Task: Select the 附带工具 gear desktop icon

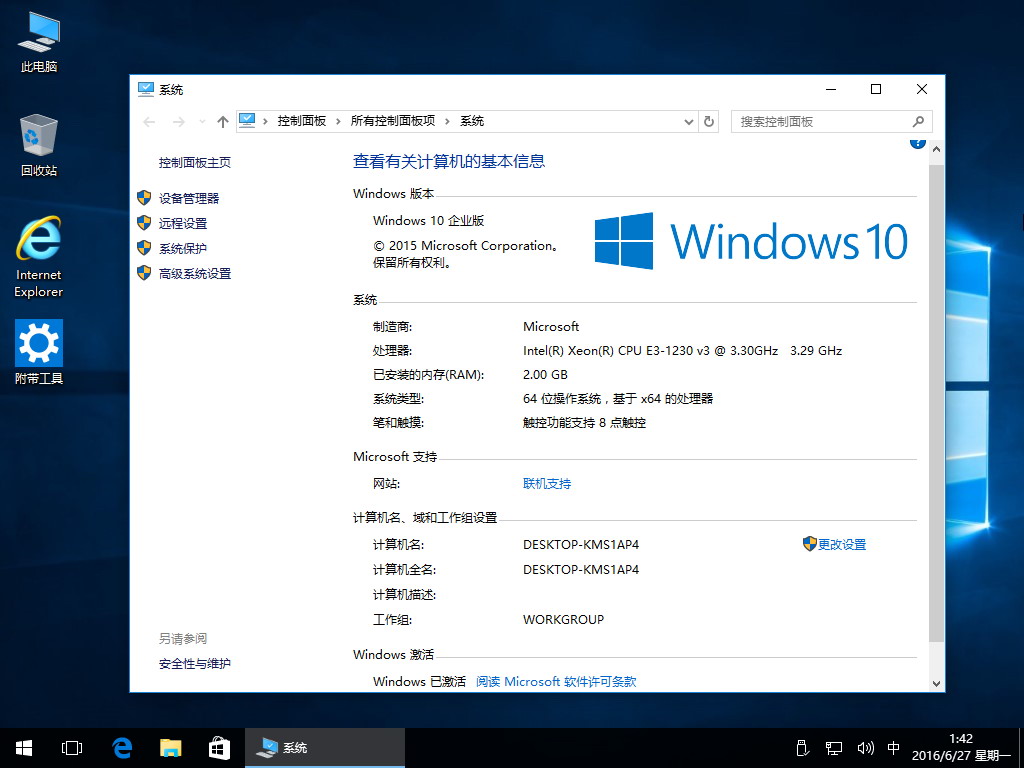Action: click(x=39, y=351)
